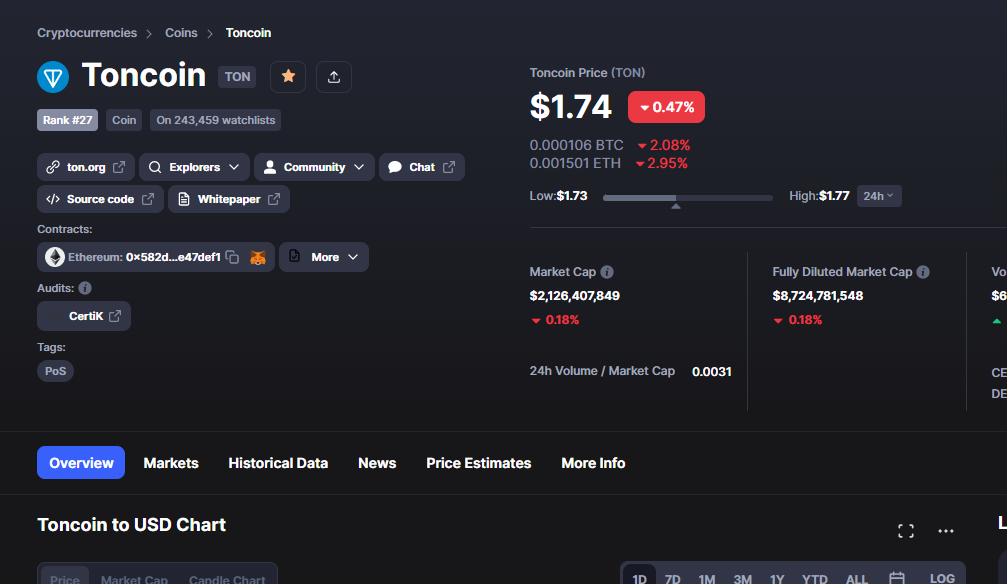Screen dimensions: 1007x584
Task: Open the Chat external link
Action: 422,167
